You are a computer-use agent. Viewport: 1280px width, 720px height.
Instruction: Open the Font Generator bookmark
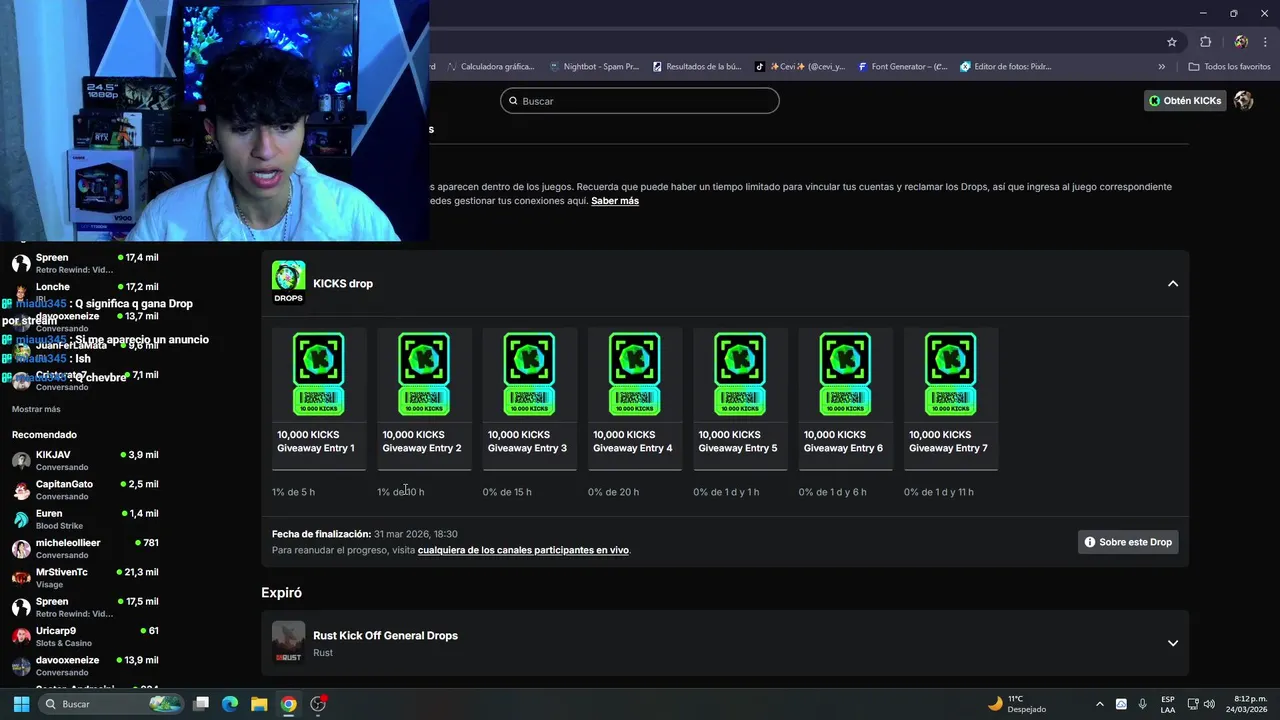pos(902,67)
